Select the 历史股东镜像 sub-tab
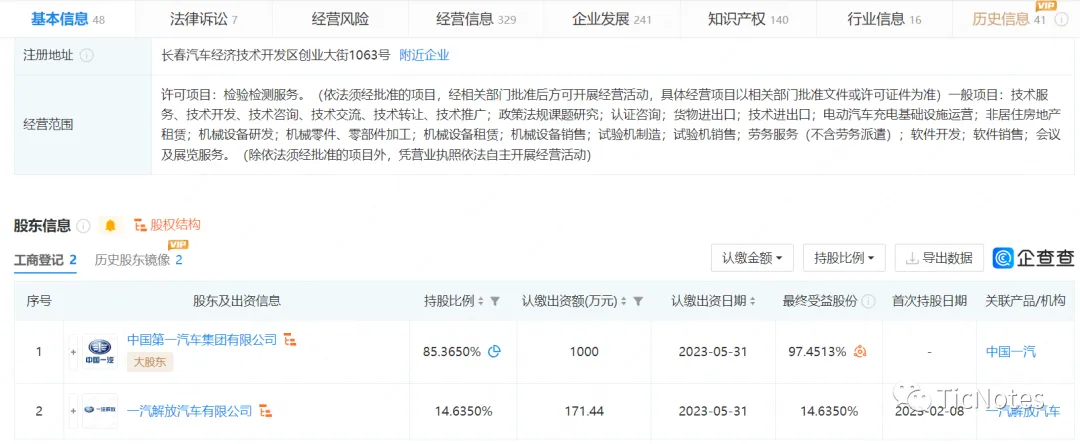Viewport: 1080px width, 444px height. pos(138,260)
